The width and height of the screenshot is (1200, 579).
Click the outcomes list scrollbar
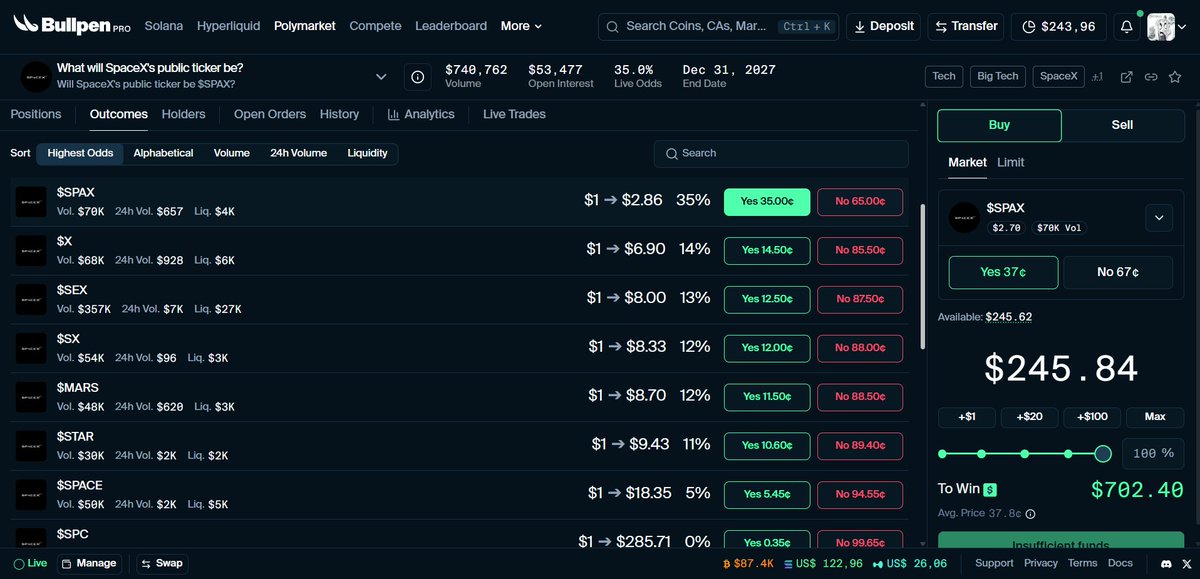tap(922, 277)
